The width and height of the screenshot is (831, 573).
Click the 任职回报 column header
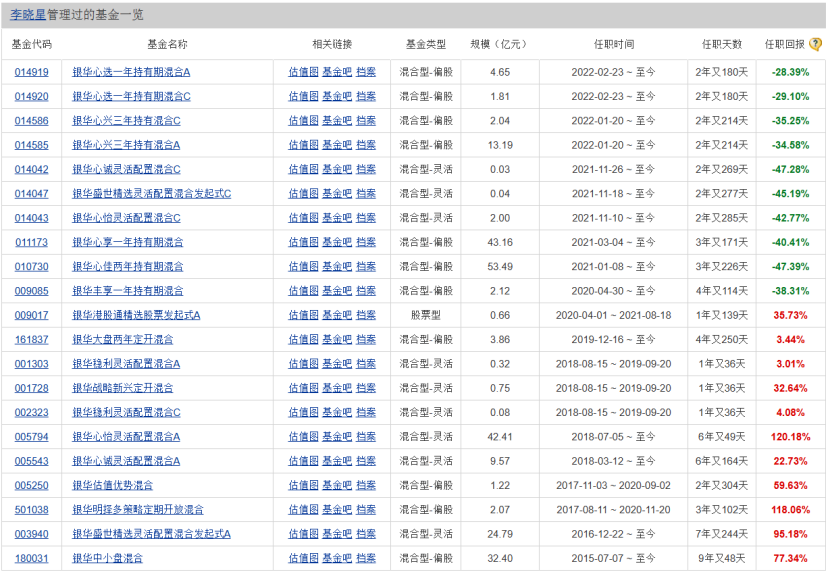[x=784, y=45]
